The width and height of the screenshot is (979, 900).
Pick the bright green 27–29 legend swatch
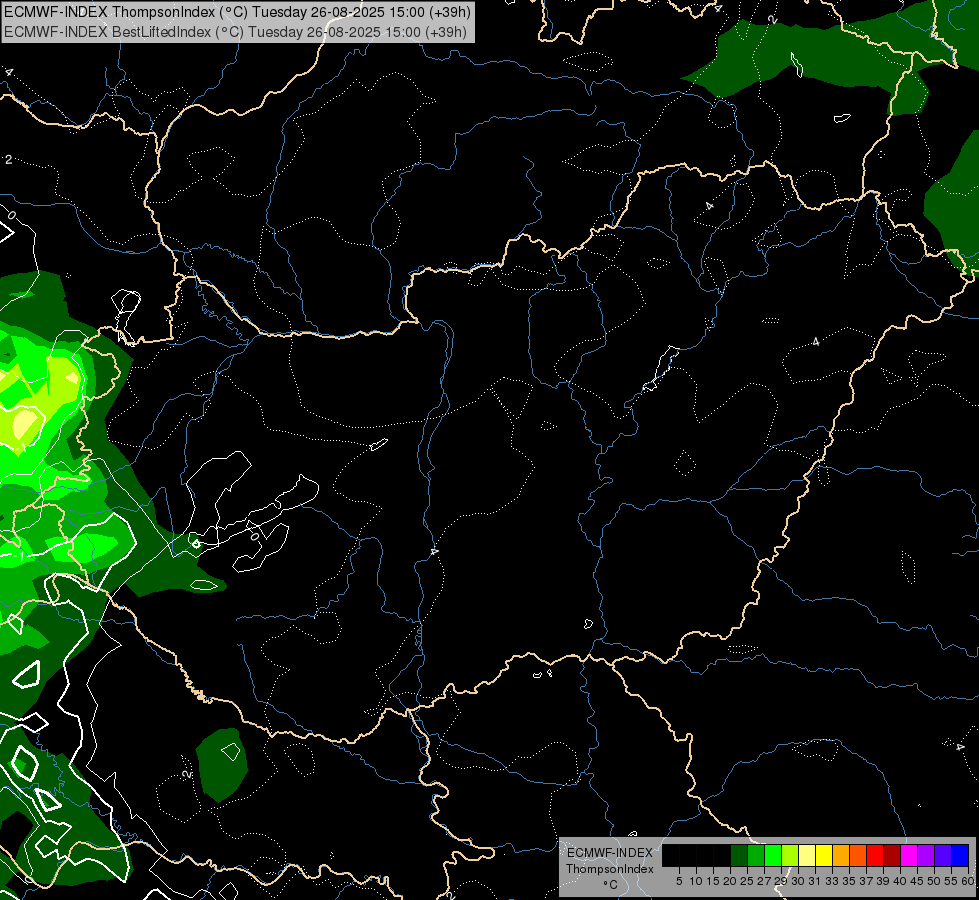click(773, 855)
